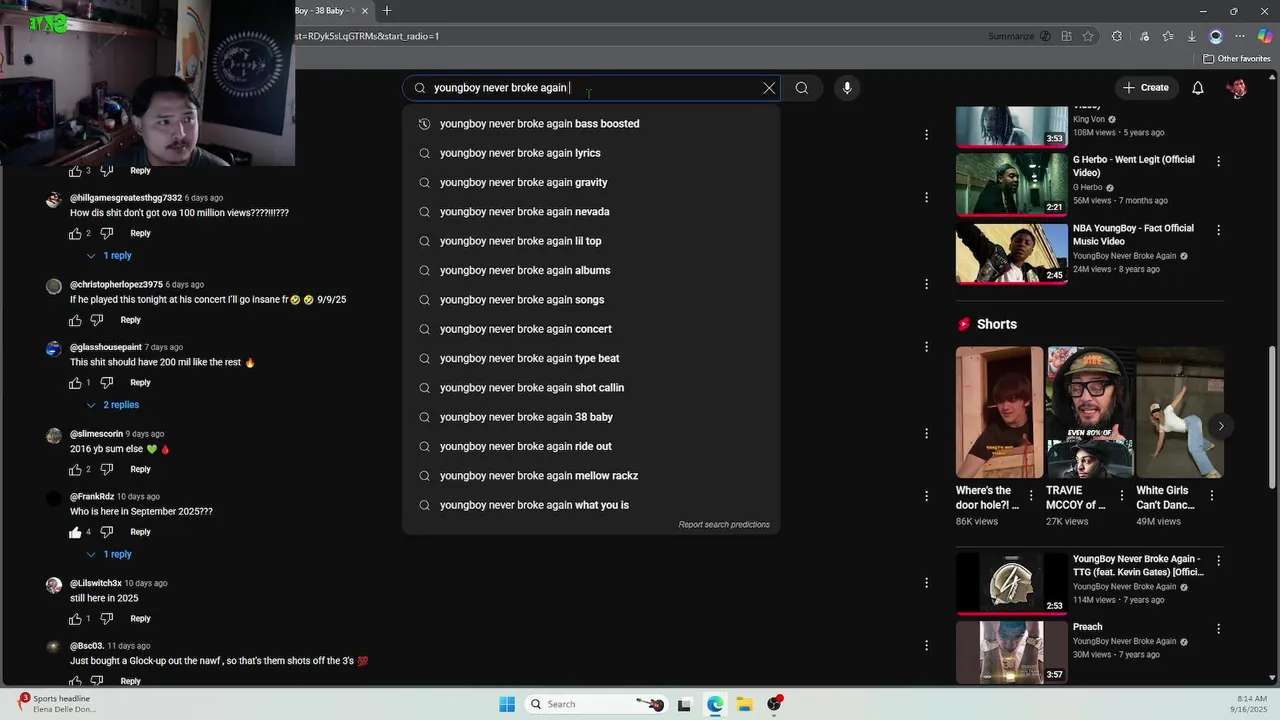The width and height of the screenshot is (1280, 720).
Task: Clear the YouTube search box with the X
Action: point(769,88)
